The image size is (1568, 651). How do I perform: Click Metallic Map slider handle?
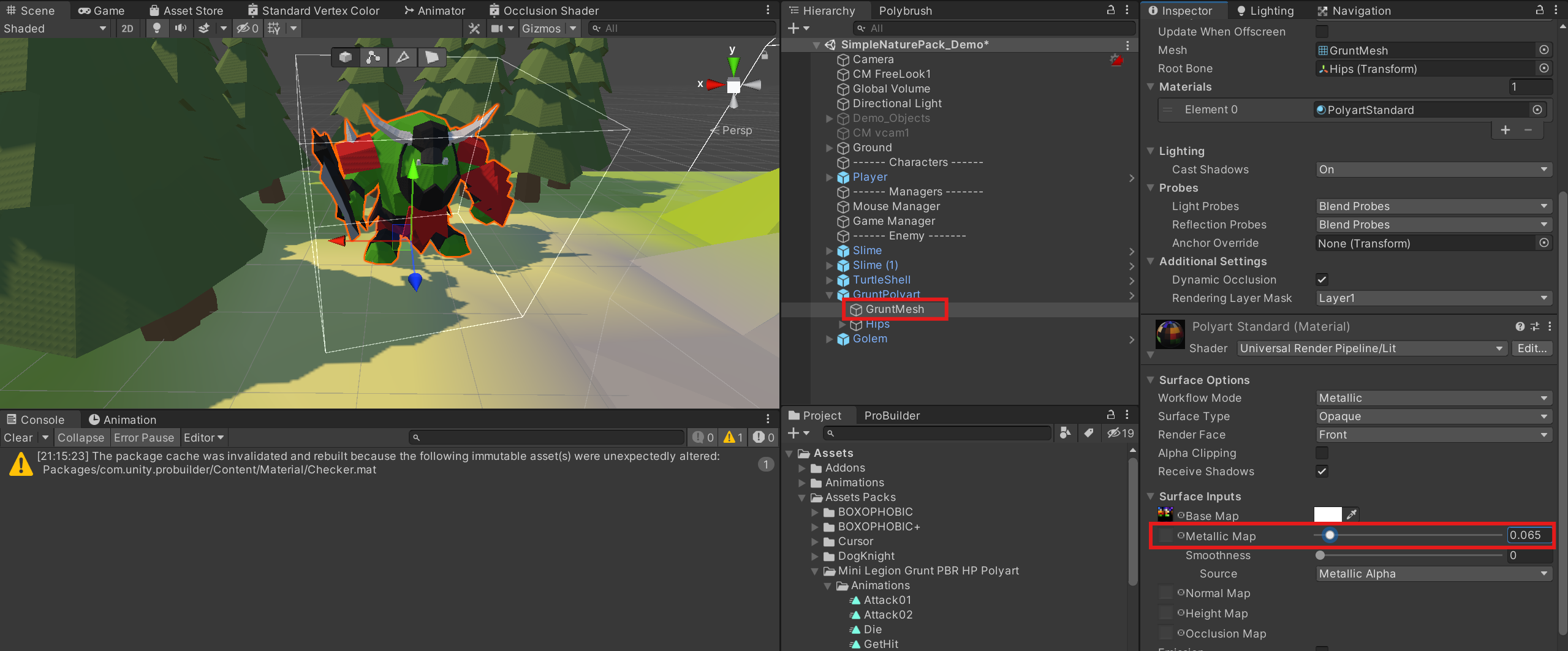coord(1329,536)
